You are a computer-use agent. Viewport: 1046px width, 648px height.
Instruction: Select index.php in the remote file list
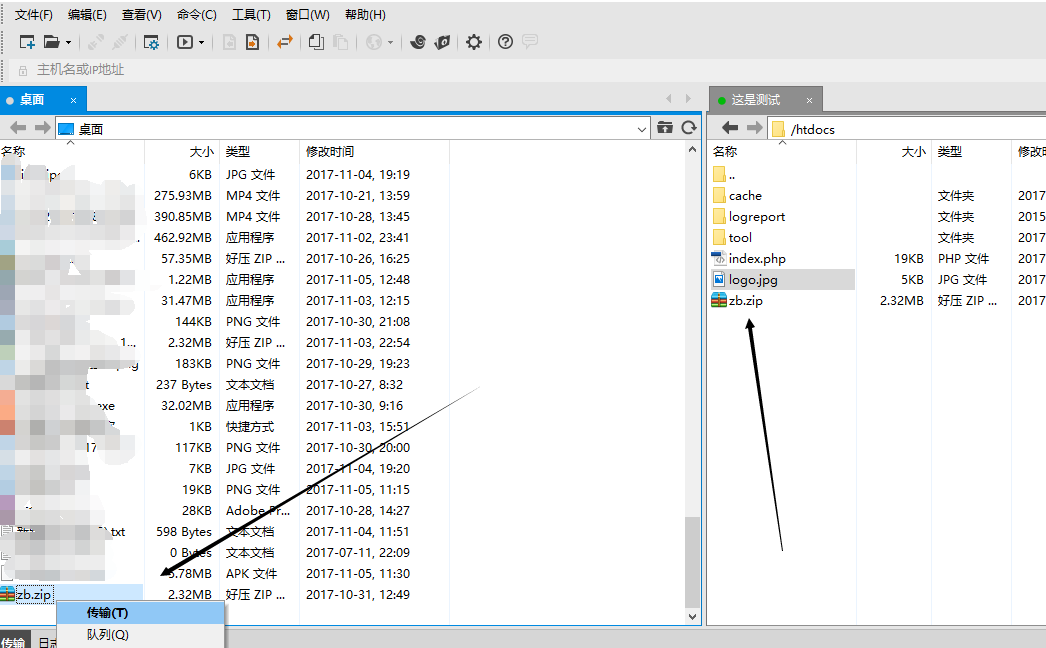[757, 259]
